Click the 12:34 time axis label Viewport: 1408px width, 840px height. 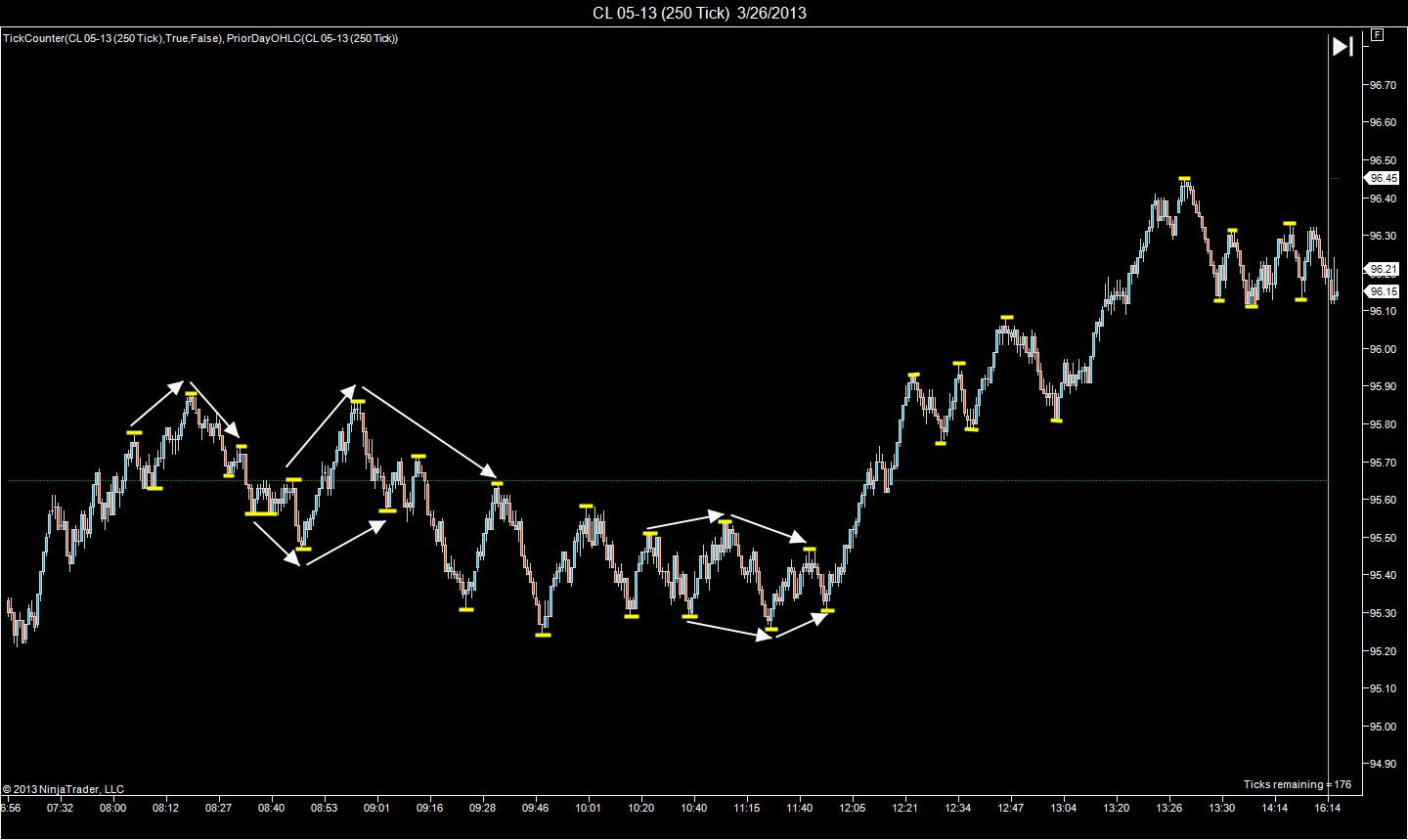pyautogui.click(x=958, y=809)
